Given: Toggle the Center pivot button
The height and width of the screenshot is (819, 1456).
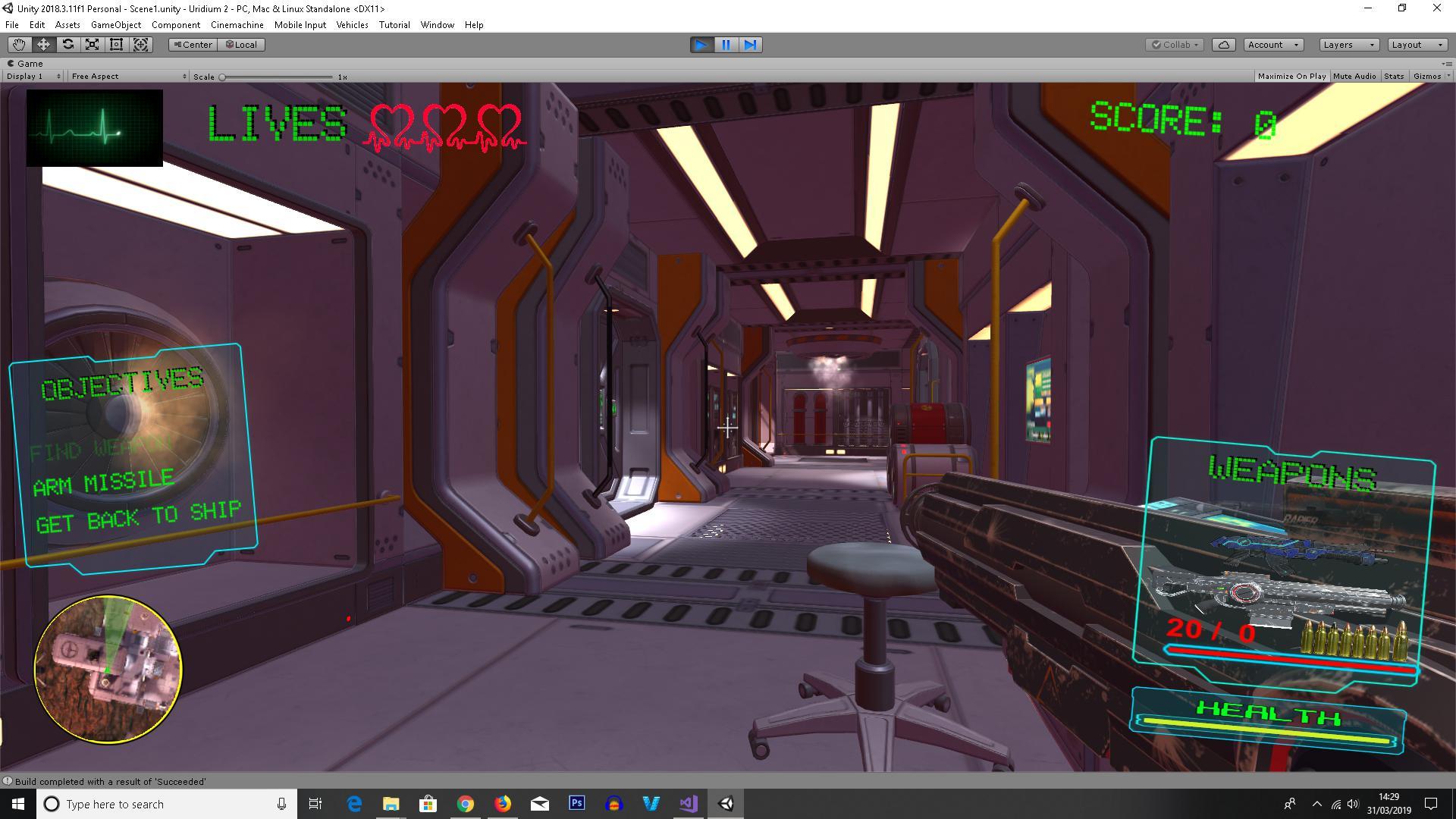Looking at the screenshot, I should (x=193, y=45).
